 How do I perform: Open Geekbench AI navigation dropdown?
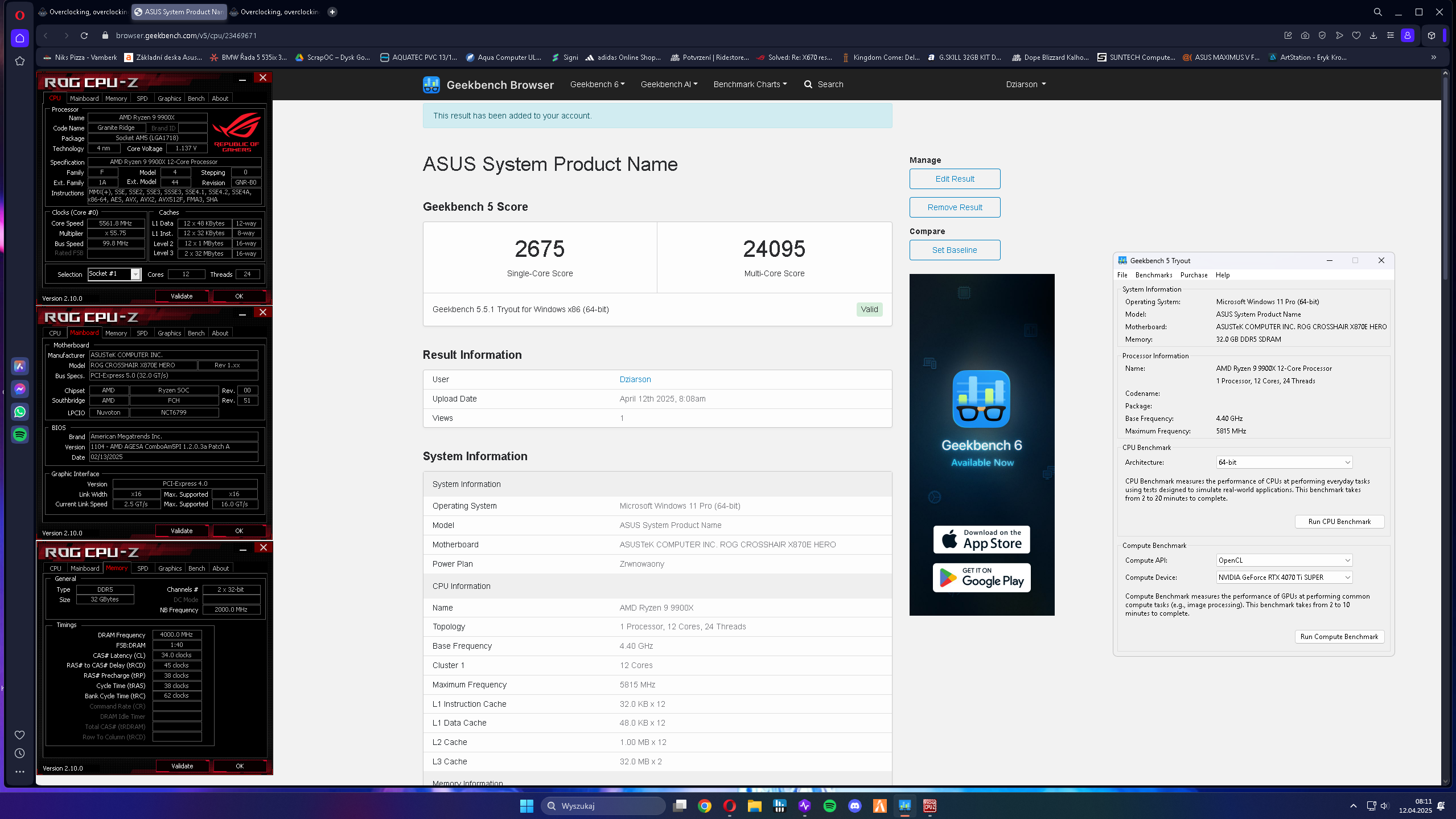669,84
